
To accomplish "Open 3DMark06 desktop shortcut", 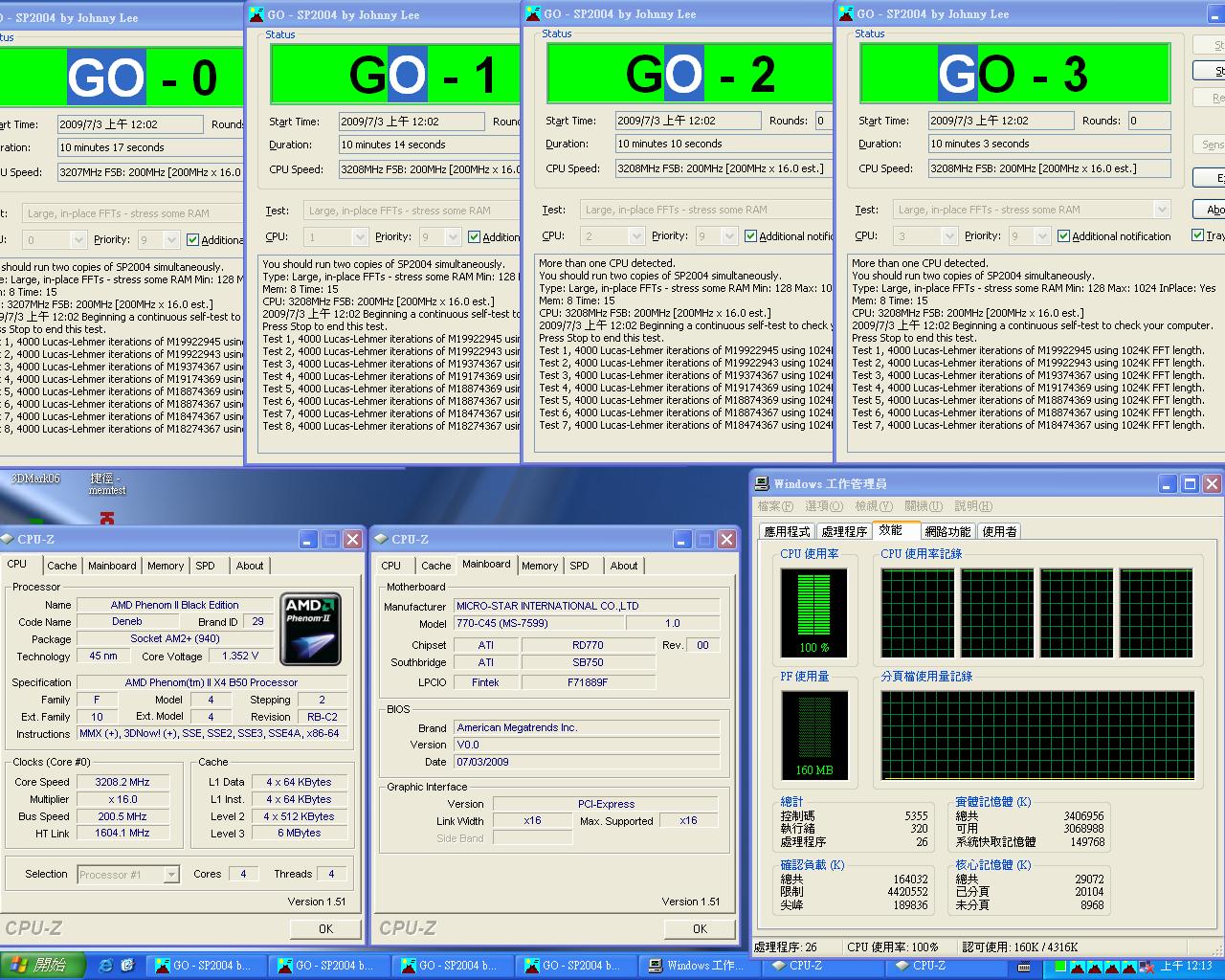I will tap(35, 479).
